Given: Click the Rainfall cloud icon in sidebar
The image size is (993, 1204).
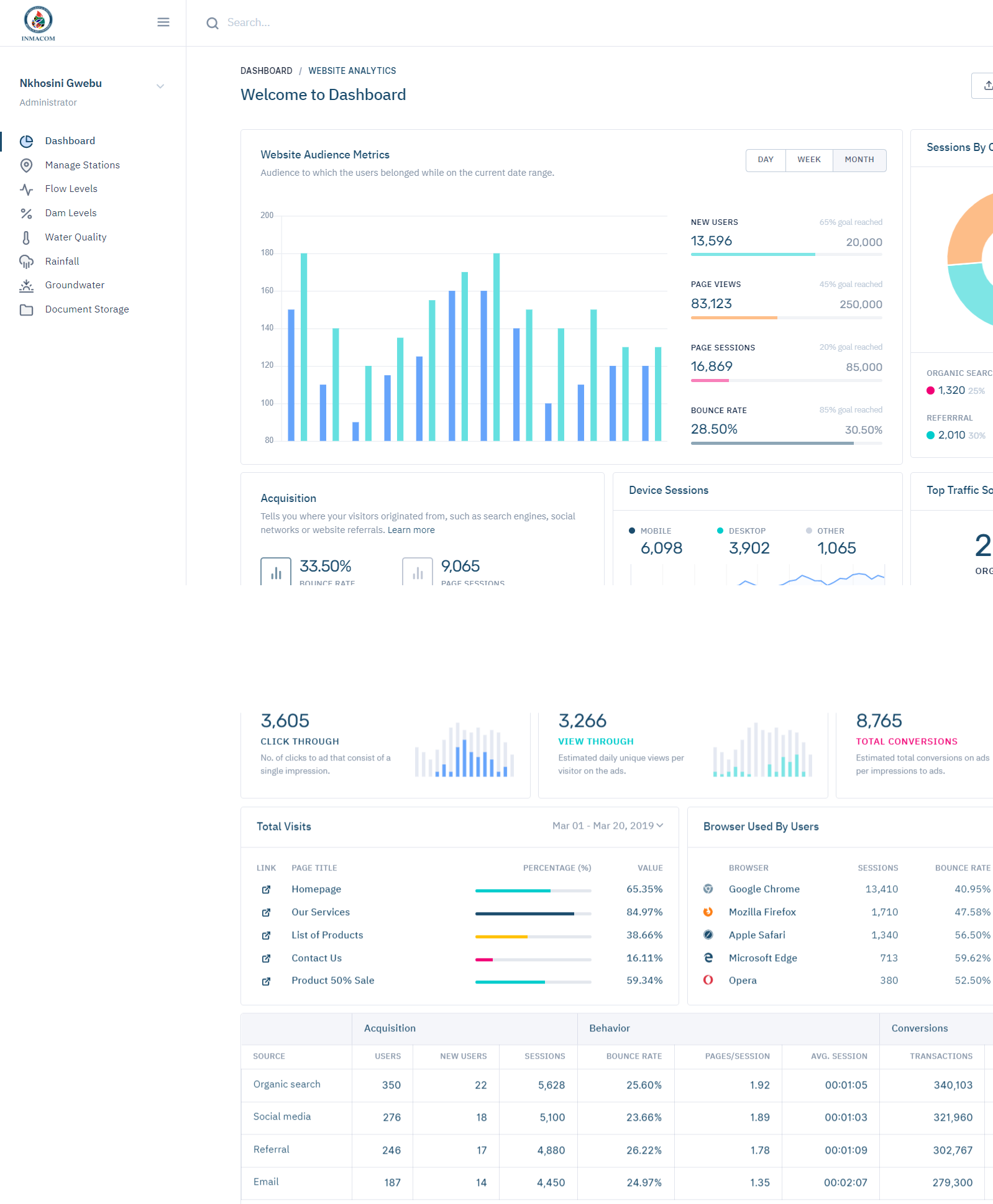Looking at the screenshot, I should pyautogui.click(x=26, y=262).
